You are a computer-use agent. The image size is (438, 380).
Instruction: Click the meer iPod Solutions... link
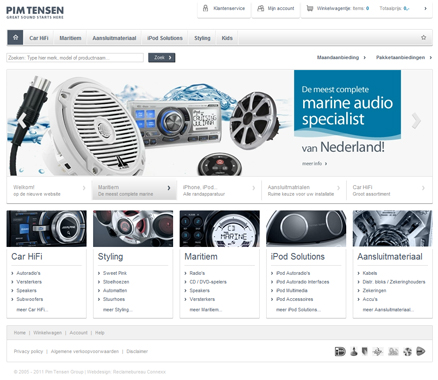coord(298,310)
